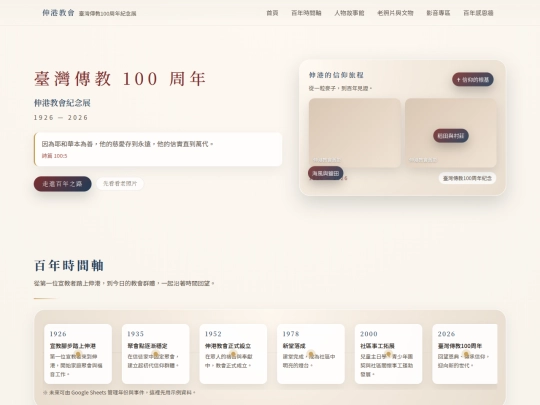Click the scripture quote card 因為耶和華本為善

click(158, 149)
